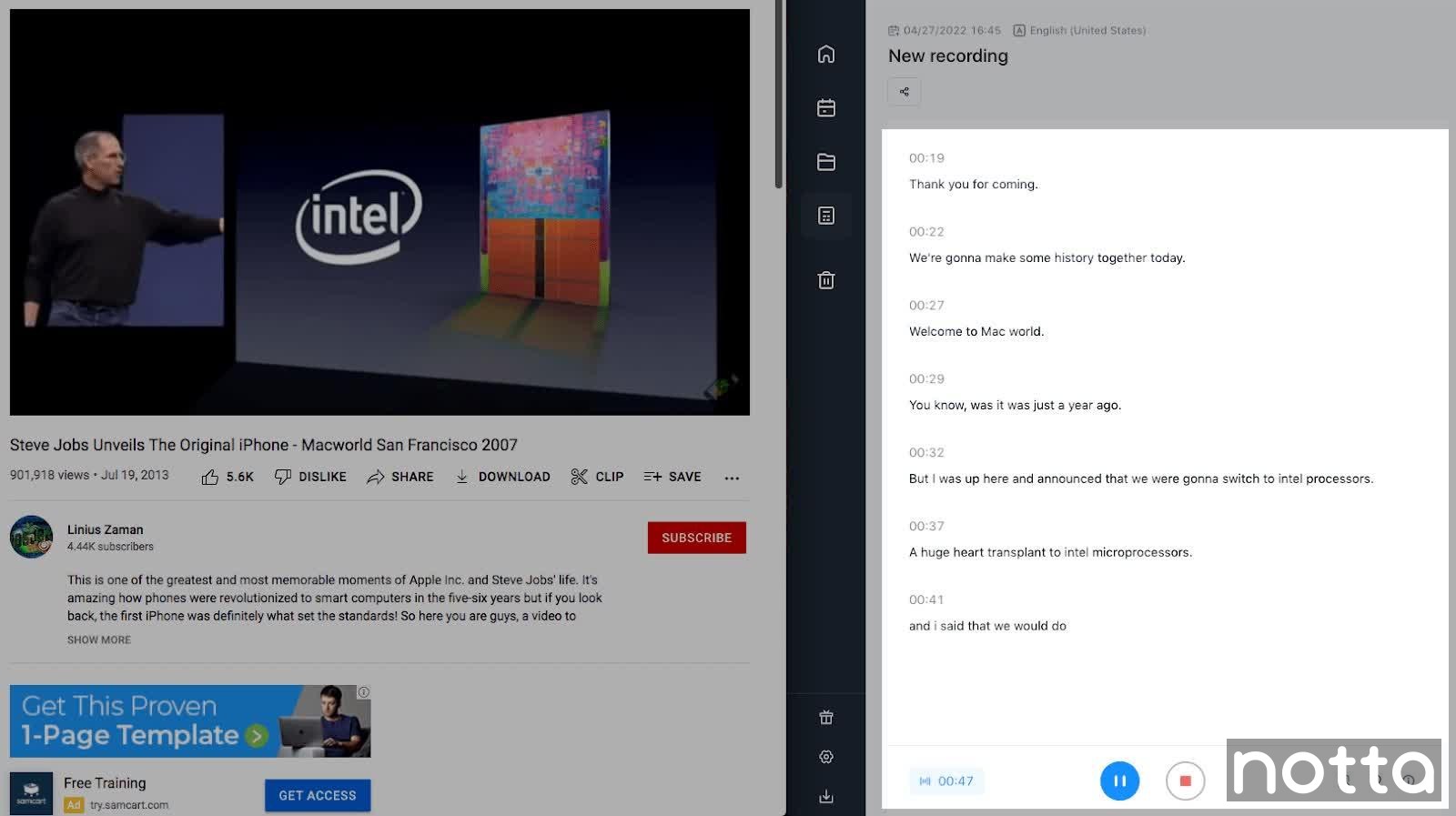Open the trash bin in Notta sidebar
Image resolution: width=1456 pixels, height=816 pixels.
(x=825, y=280)
